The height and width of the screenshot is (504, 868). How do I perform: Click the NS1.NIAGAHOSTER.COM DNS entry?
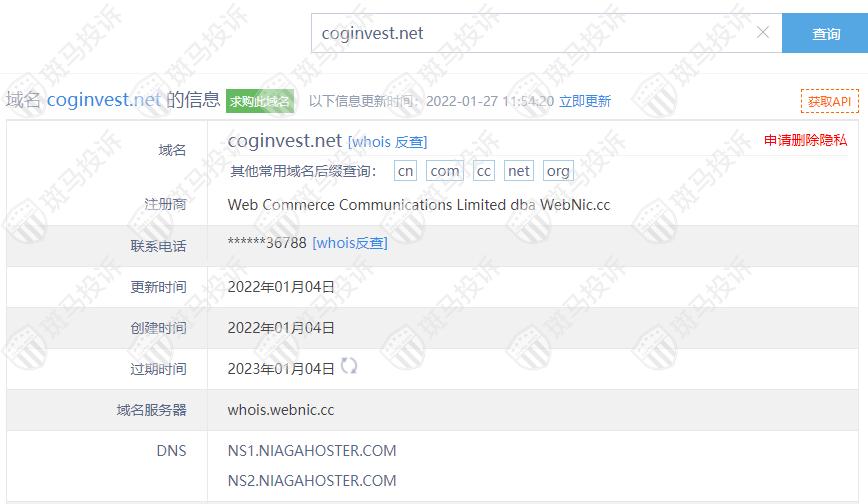312,451
